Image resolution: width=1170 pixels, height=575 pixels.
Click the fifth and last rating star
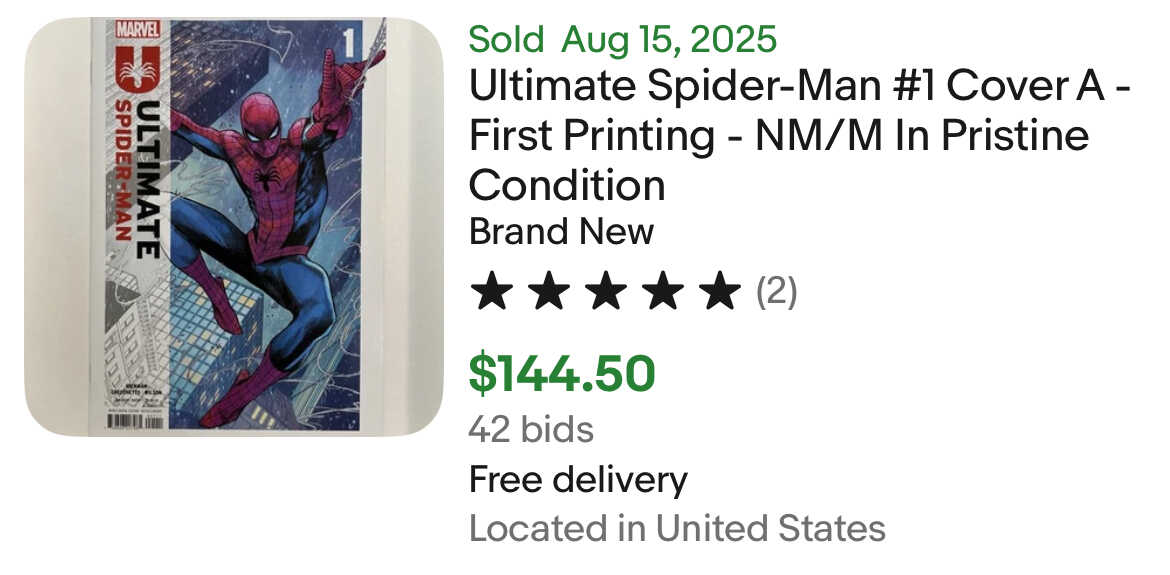719,292
